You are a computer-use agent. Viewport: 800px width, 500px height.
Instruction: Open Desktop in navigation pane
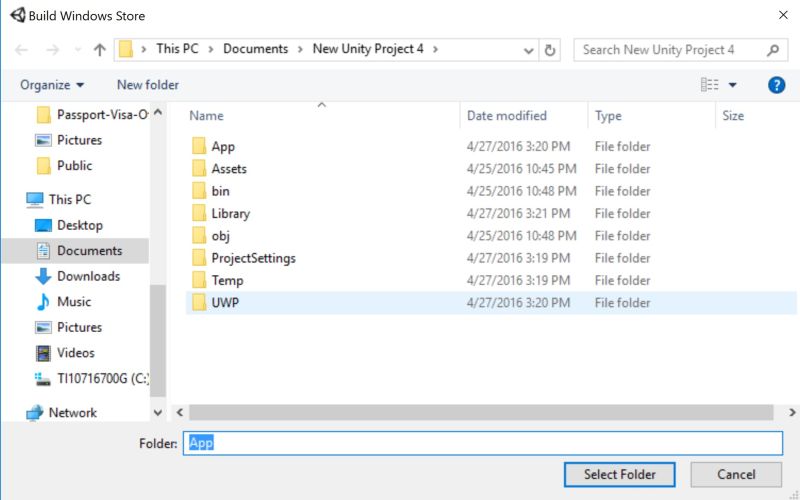69,225
